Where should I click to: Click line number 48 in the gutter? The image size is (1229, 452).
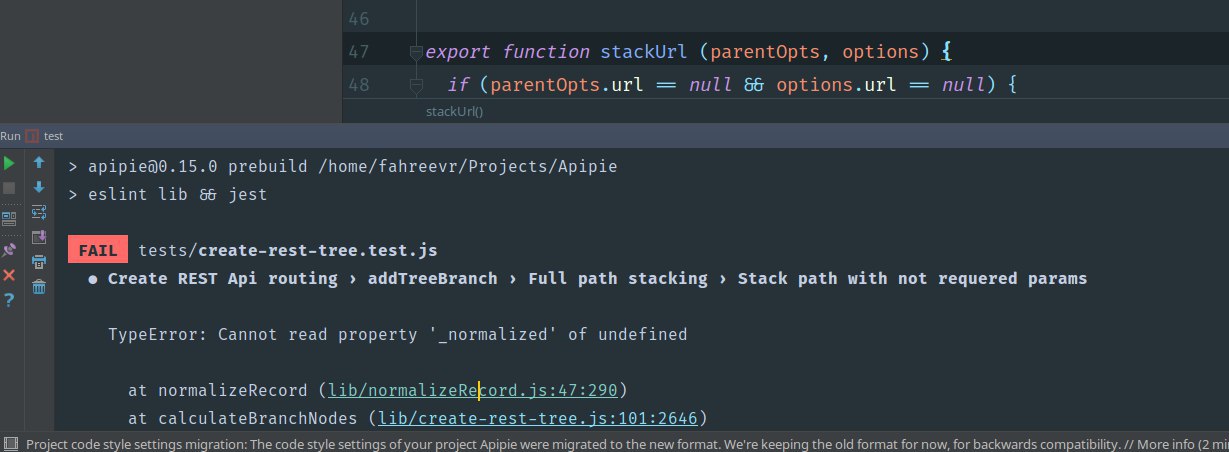(x=357, y=86)
